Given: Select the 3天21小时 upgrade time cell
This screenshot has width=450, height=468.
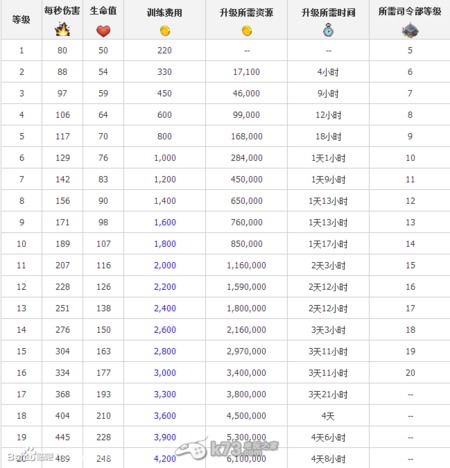Looking at the screenshot, I should tap(328, 394).
